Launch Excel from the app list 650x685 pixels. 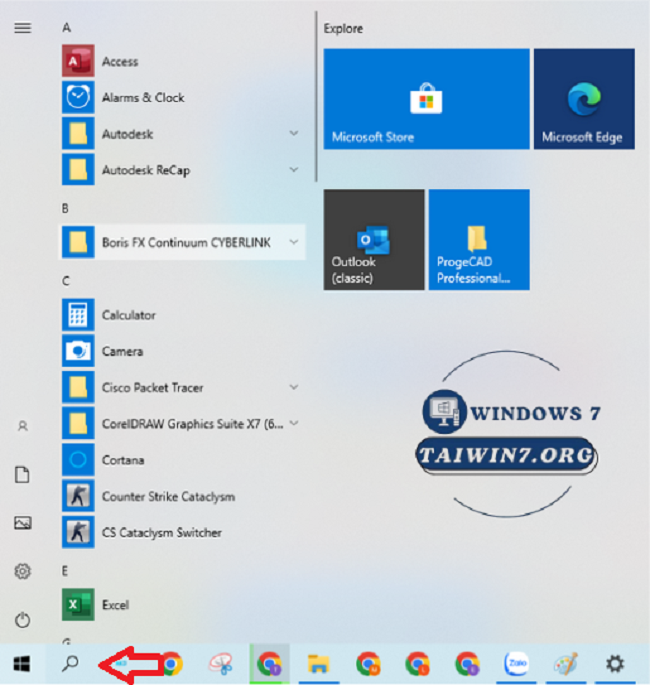pyautogui.click(x=181, y=605)
